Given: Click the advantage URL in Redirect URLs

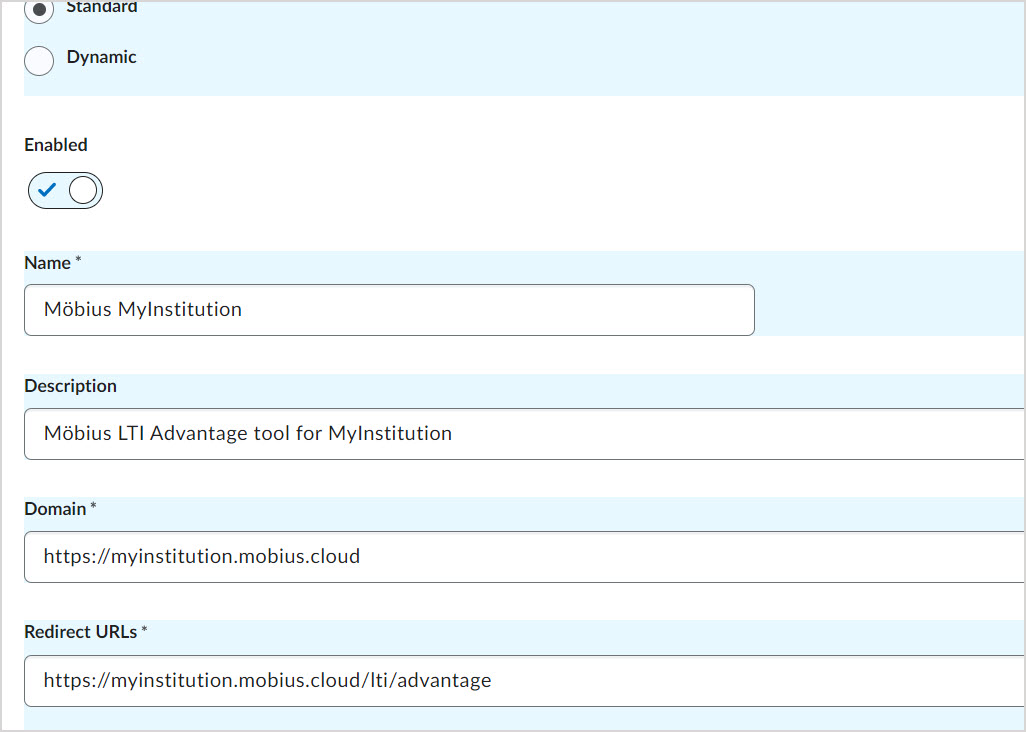Looking at the screenshot, I should click(x=266, y=680).
